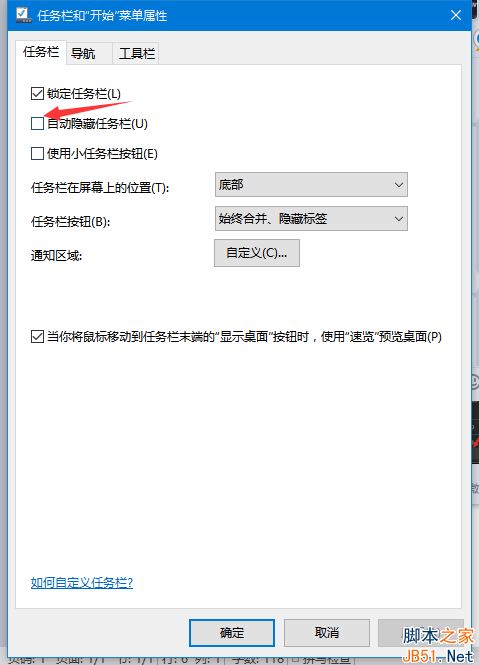Click the taskbar properties icon in the title bar

23,15
